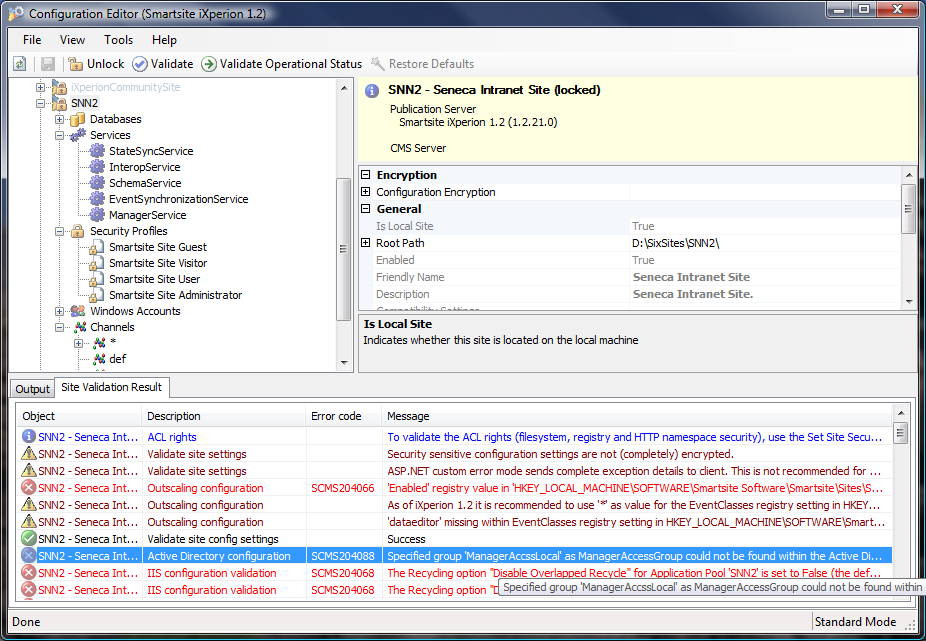This screenshot has width=926, height=641.
Task: Click the Friendly Name value Seneca Intranet Site
Action: [x=691, y=277]
